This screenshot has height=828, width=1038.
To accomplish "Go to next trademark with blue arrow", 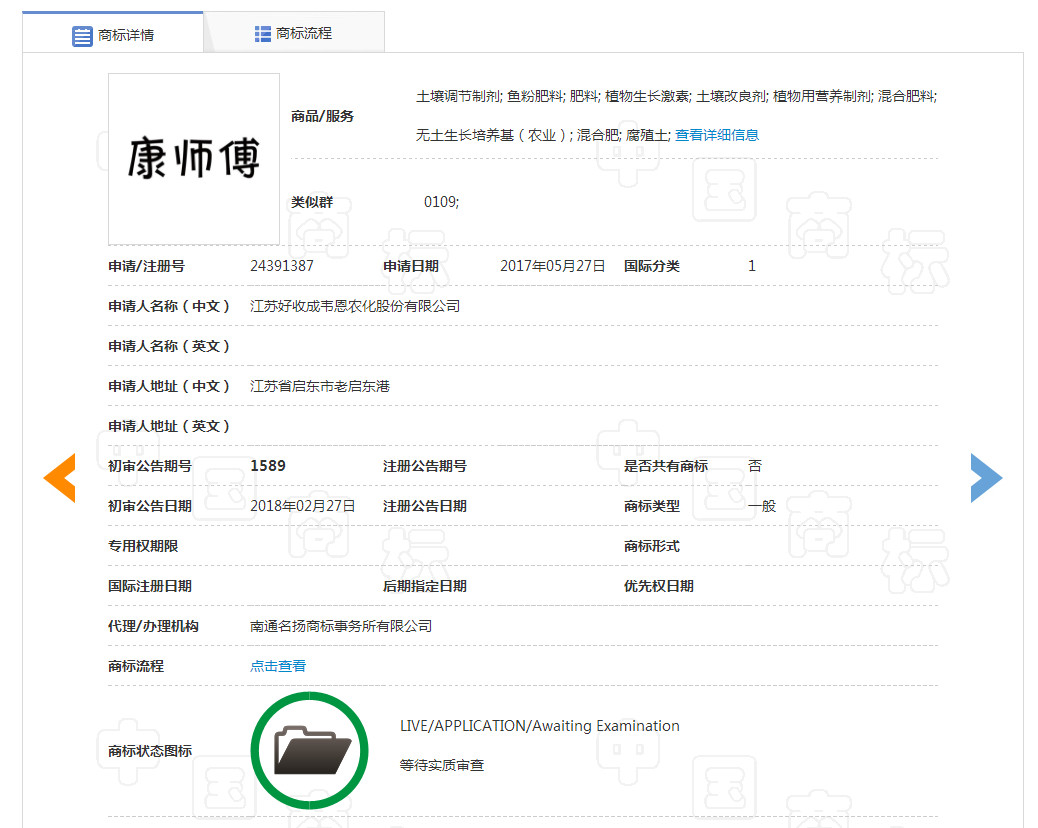I will click(x=985, y=478).
